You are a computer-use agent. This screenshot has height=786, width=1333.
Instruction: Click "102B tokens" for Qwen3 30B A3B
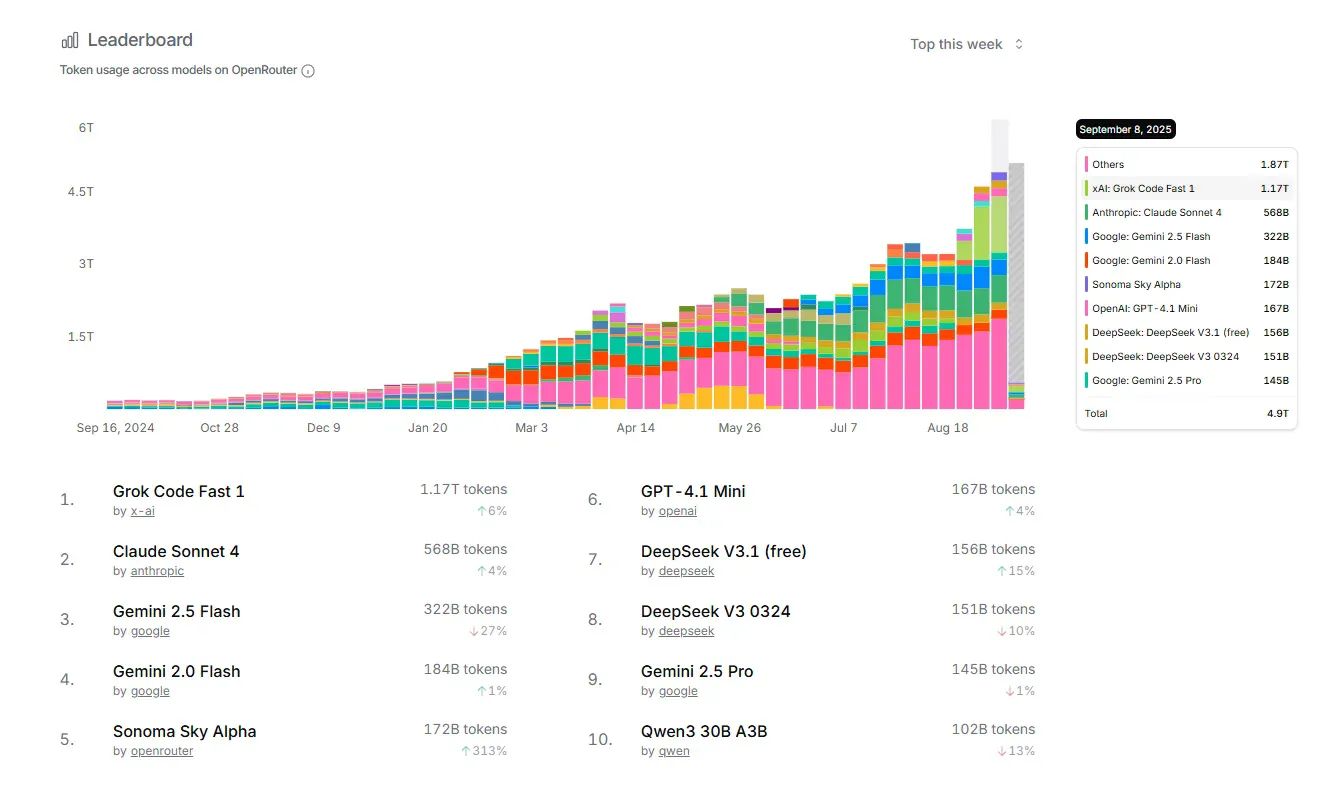pyautogui.click(x=993, y=729)
